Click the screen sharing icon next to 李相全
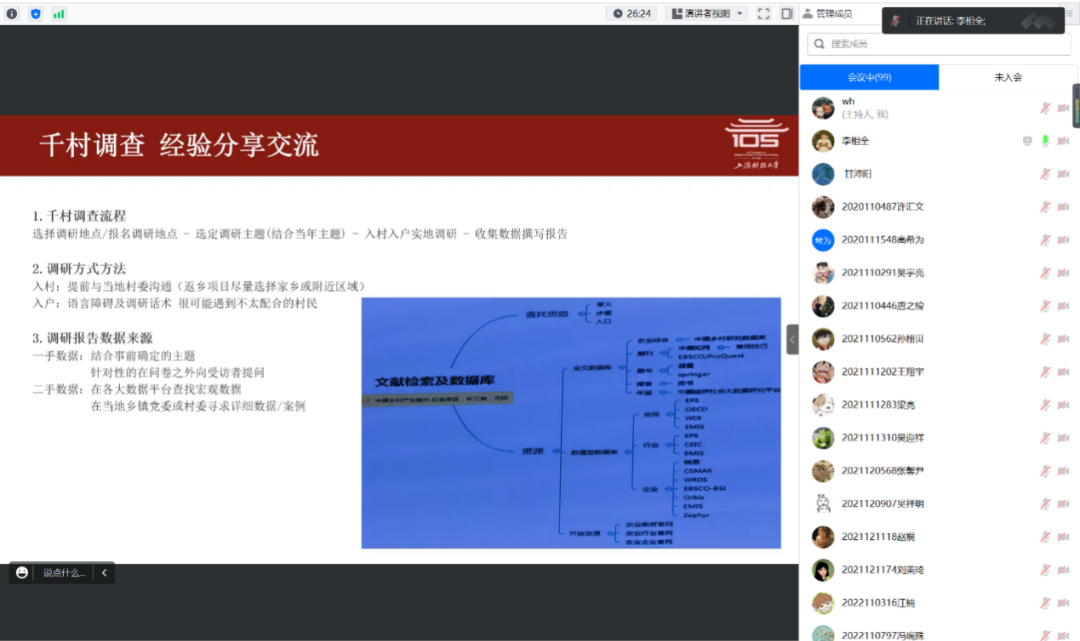 (1028, 140)
